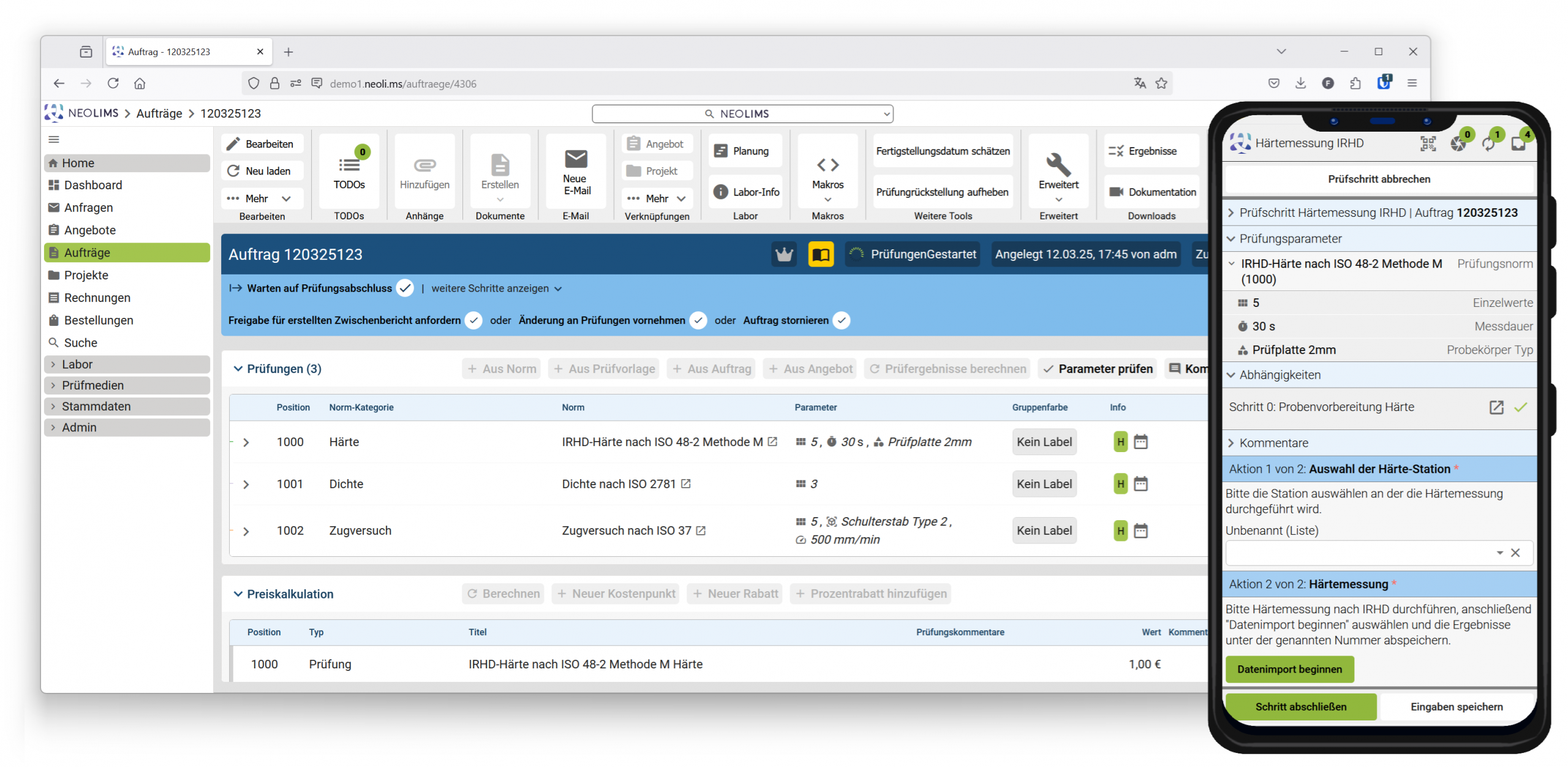Click Kein Label swatch for row 1000
The image size is (1568, 767).
click(x=1044, y=442)
